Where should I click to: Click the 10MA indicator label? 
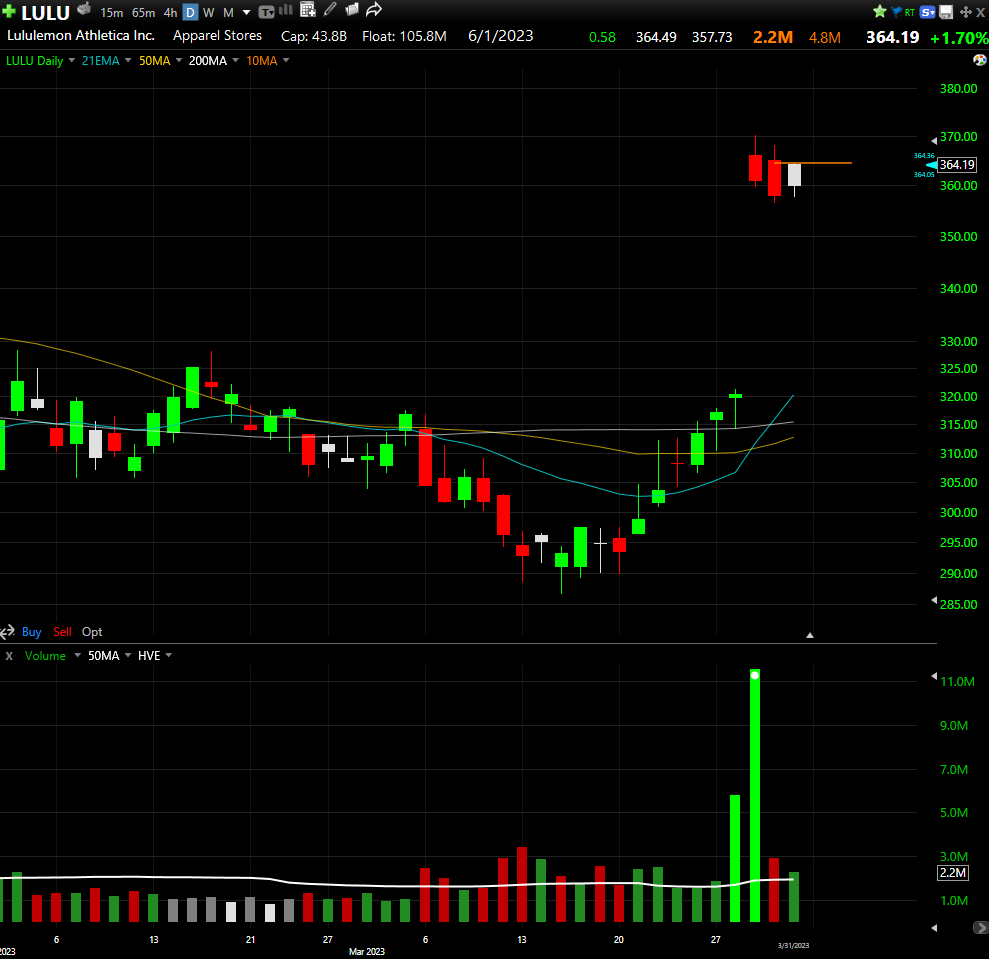262,61
